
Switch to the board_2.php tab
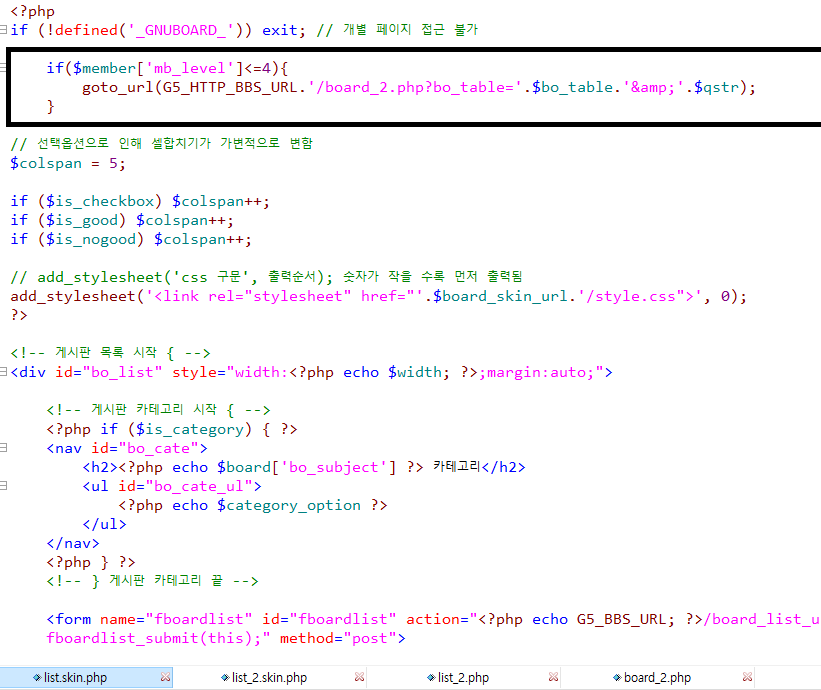coord(657,678)
